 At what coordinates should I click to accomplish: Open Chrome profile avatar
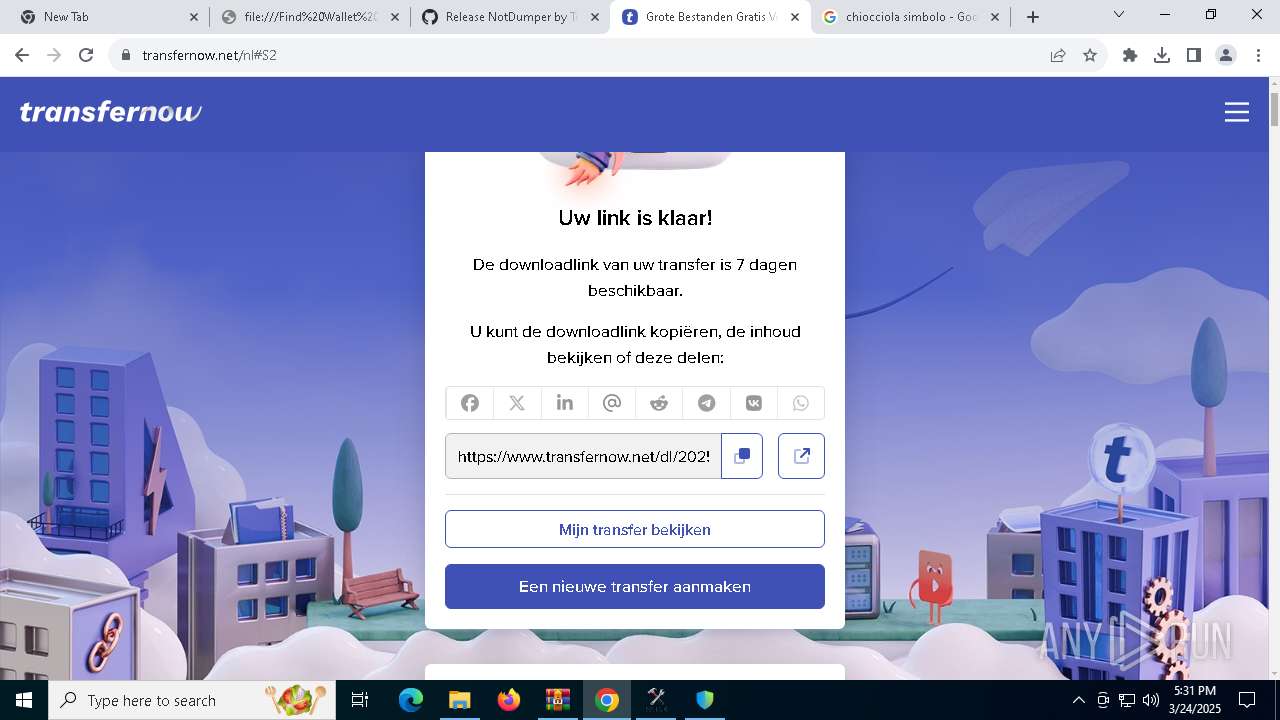point(1226,55)
